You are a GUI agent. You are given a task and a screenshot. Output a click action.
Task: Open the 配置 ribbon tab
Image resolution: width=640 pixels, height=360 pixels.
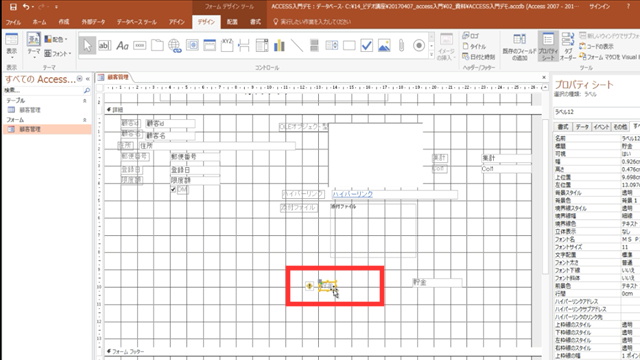point(232,22)
